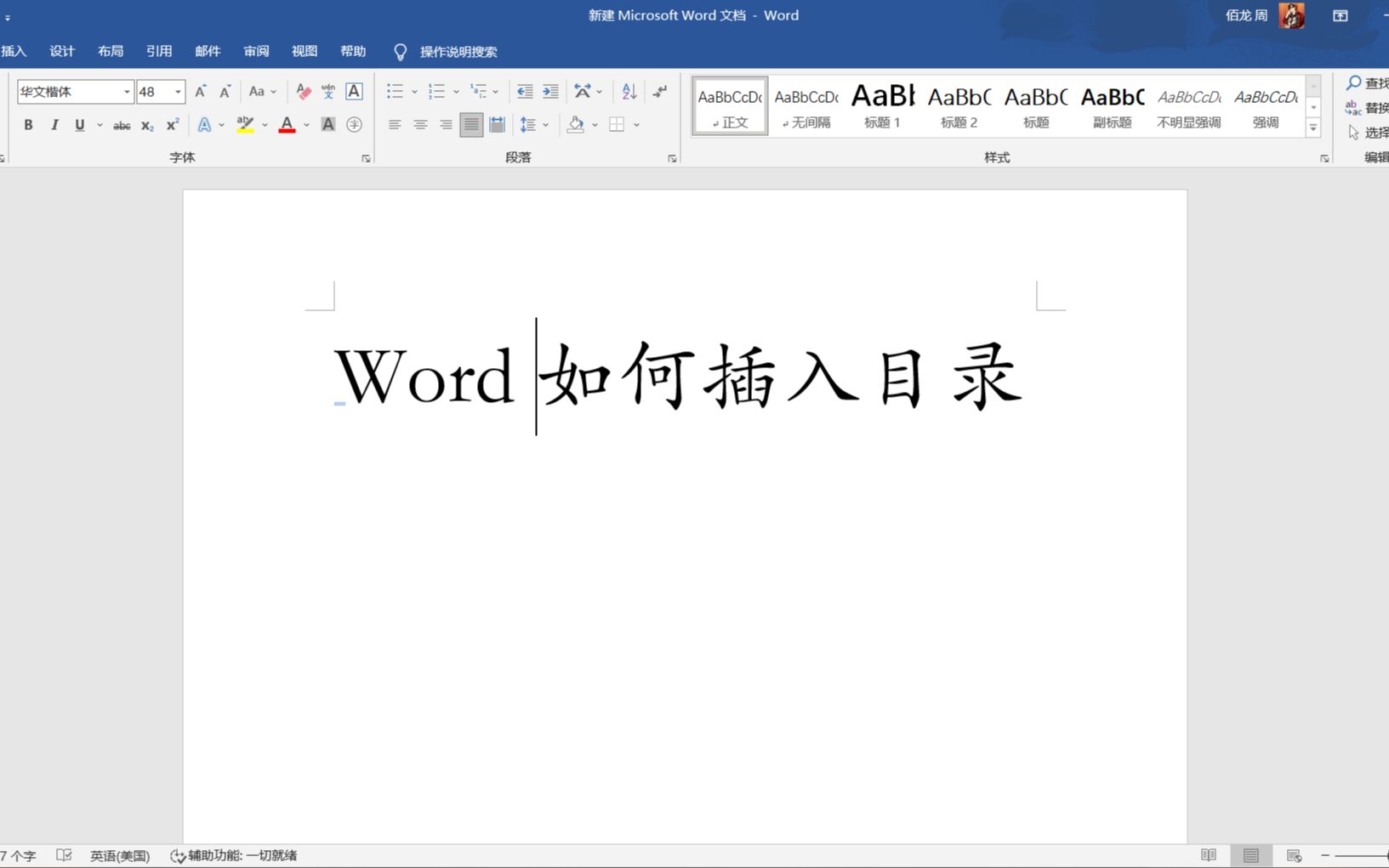
Task: Apply yellow text highlight color
Action: click(x=245, y=125)
